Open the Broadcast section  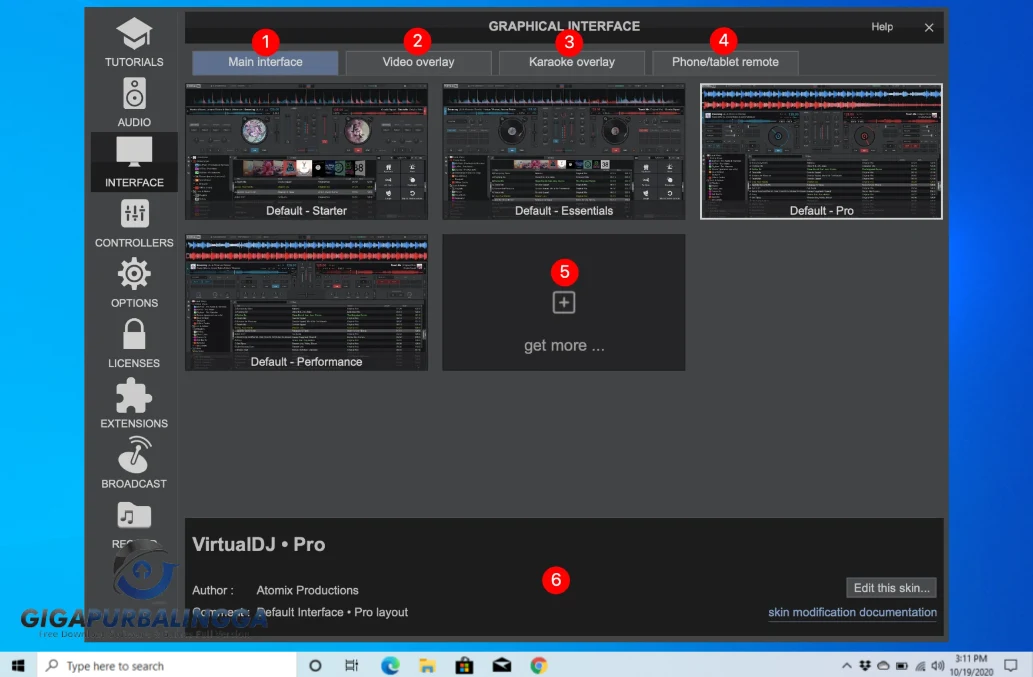click(x=134, y=463)
